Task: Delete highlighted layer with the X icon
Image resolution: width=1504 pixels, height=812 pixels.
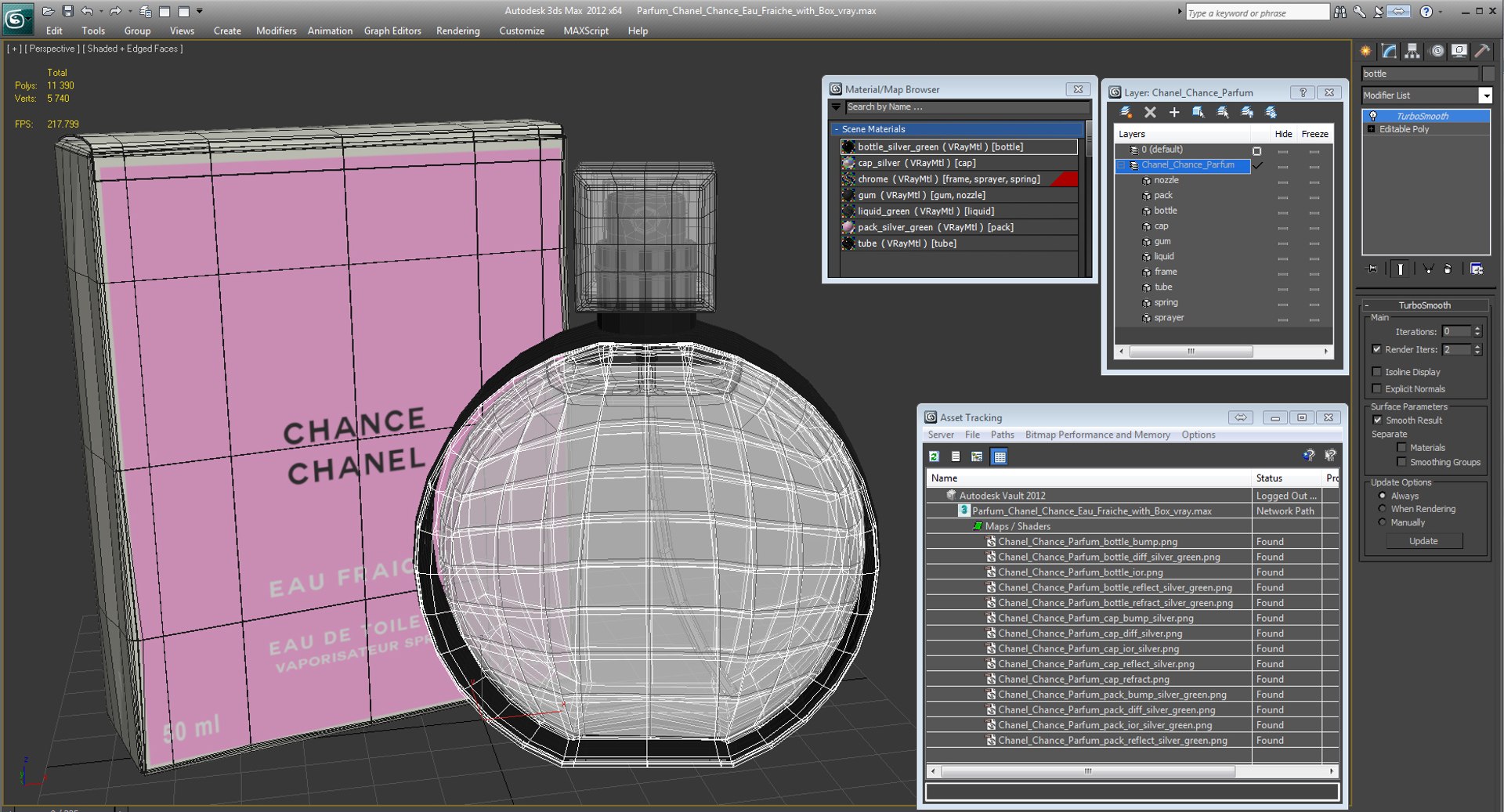Action: tap(1150, 113)
